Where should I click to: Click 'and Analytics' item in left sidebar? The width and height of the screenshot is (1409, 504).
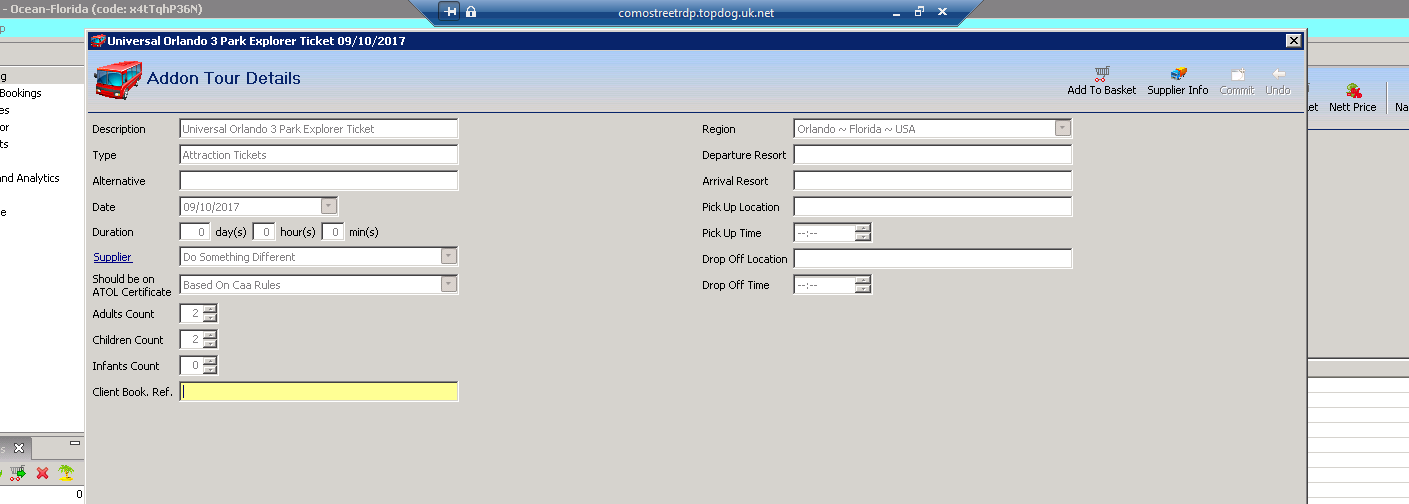30,178
